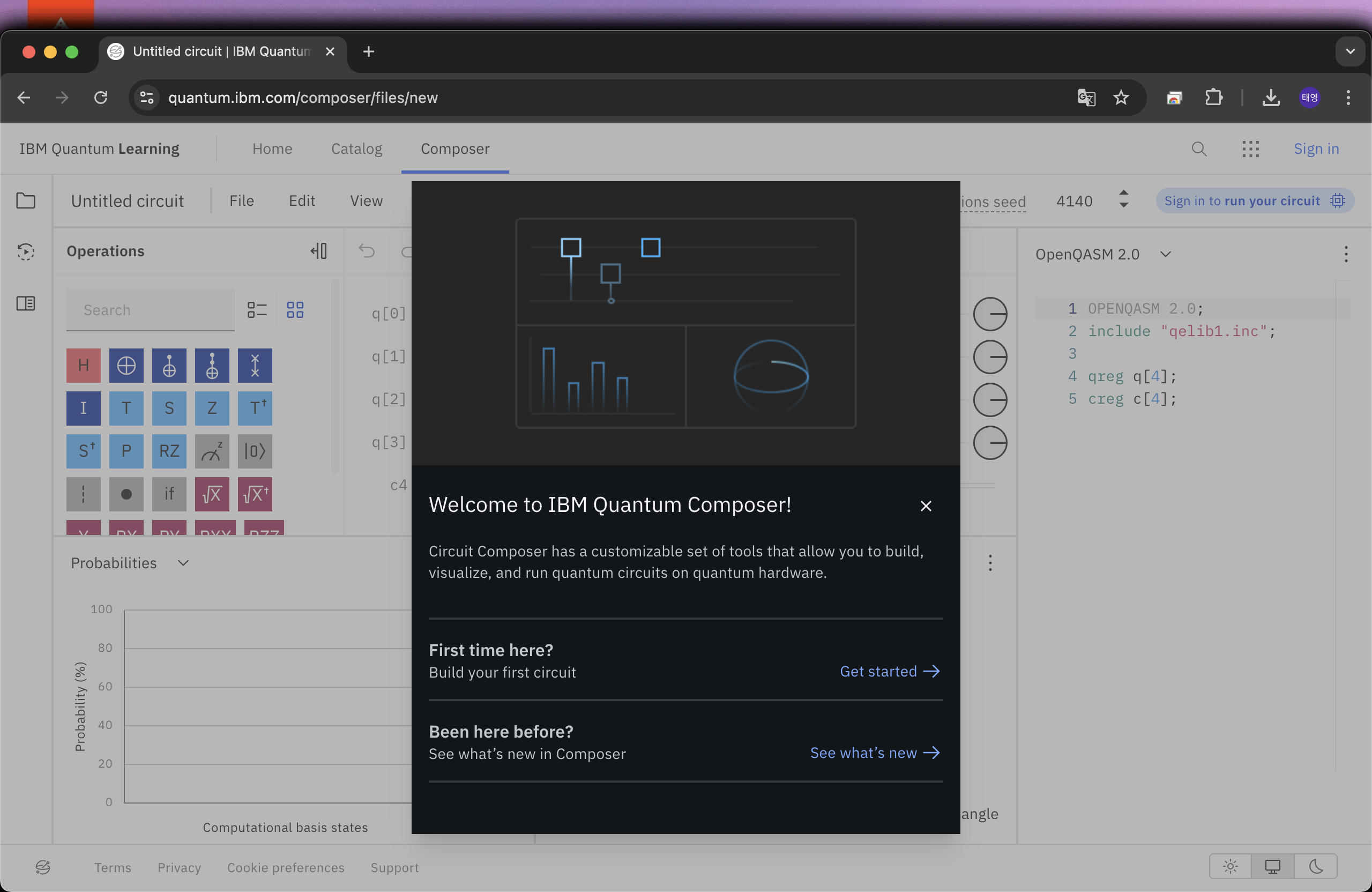Open visualization panel overflow menu
The image size is (1372, 892).
(x=990, y=563)
